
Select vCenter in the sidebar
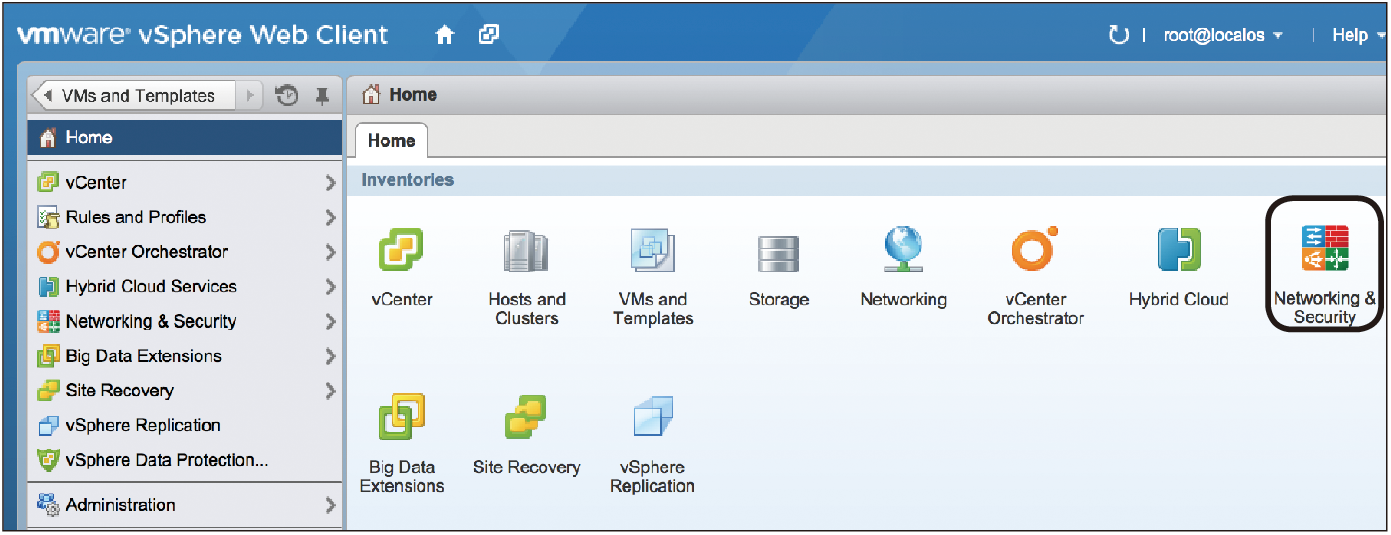coord(185,183)
